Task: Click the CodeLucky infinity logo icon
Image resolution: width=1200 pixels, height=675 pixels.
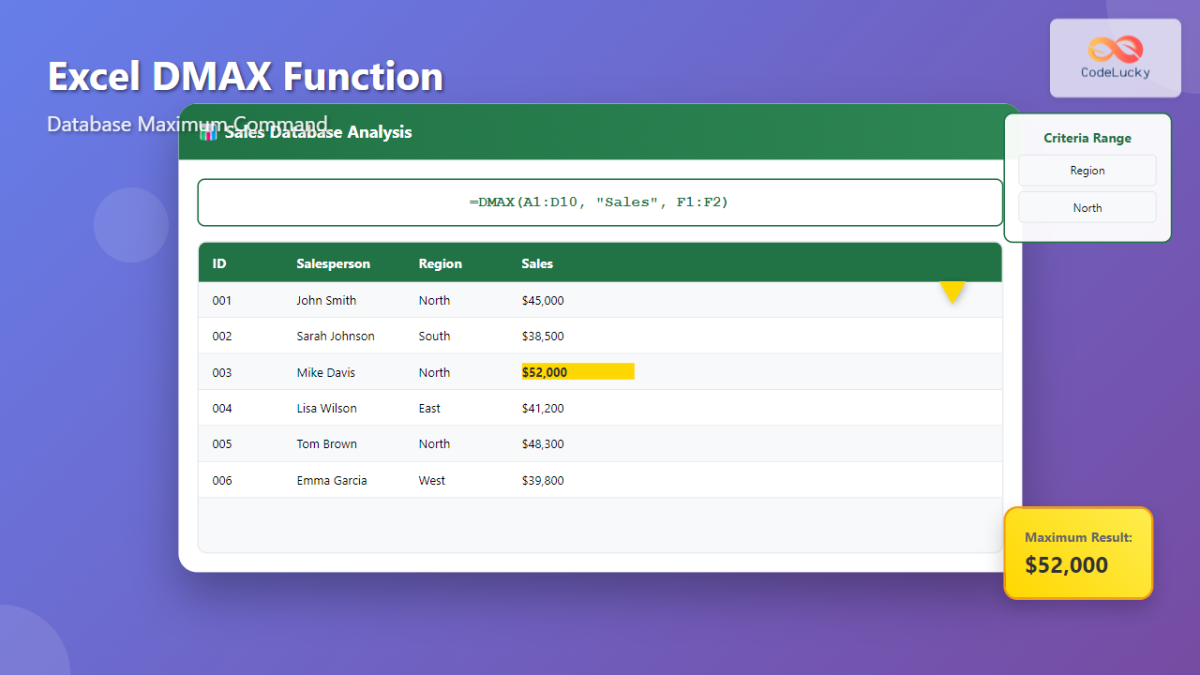Action: pyautogui.click(x=1115, y=48)
